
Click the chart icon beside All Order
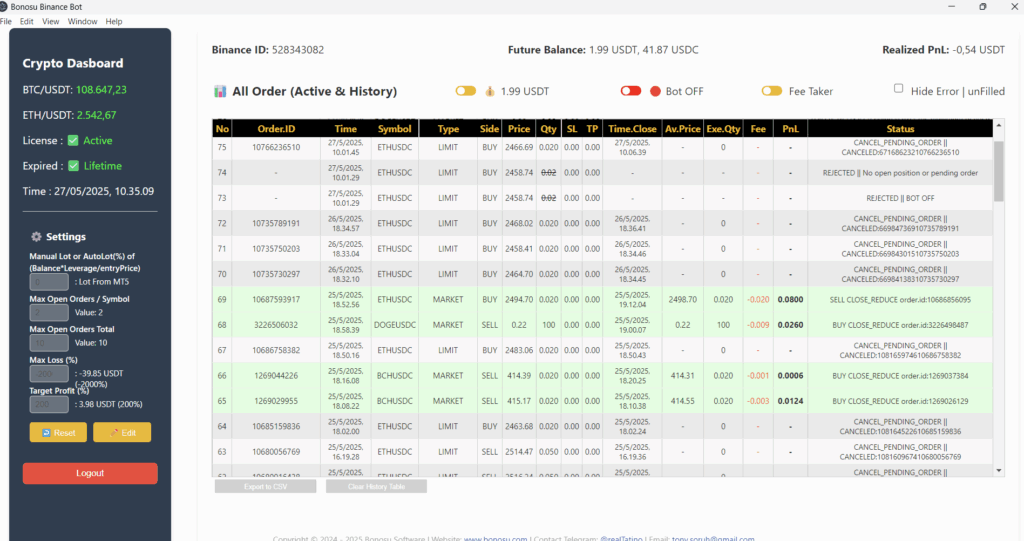(x=220, y=91)
